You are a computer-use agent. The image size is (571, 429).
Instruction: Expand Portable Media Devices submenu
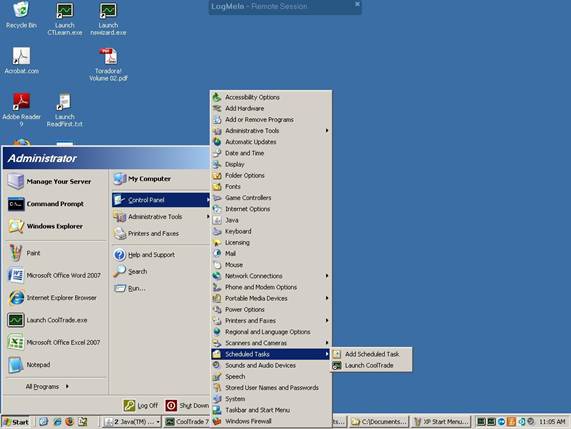click(271, 298)
